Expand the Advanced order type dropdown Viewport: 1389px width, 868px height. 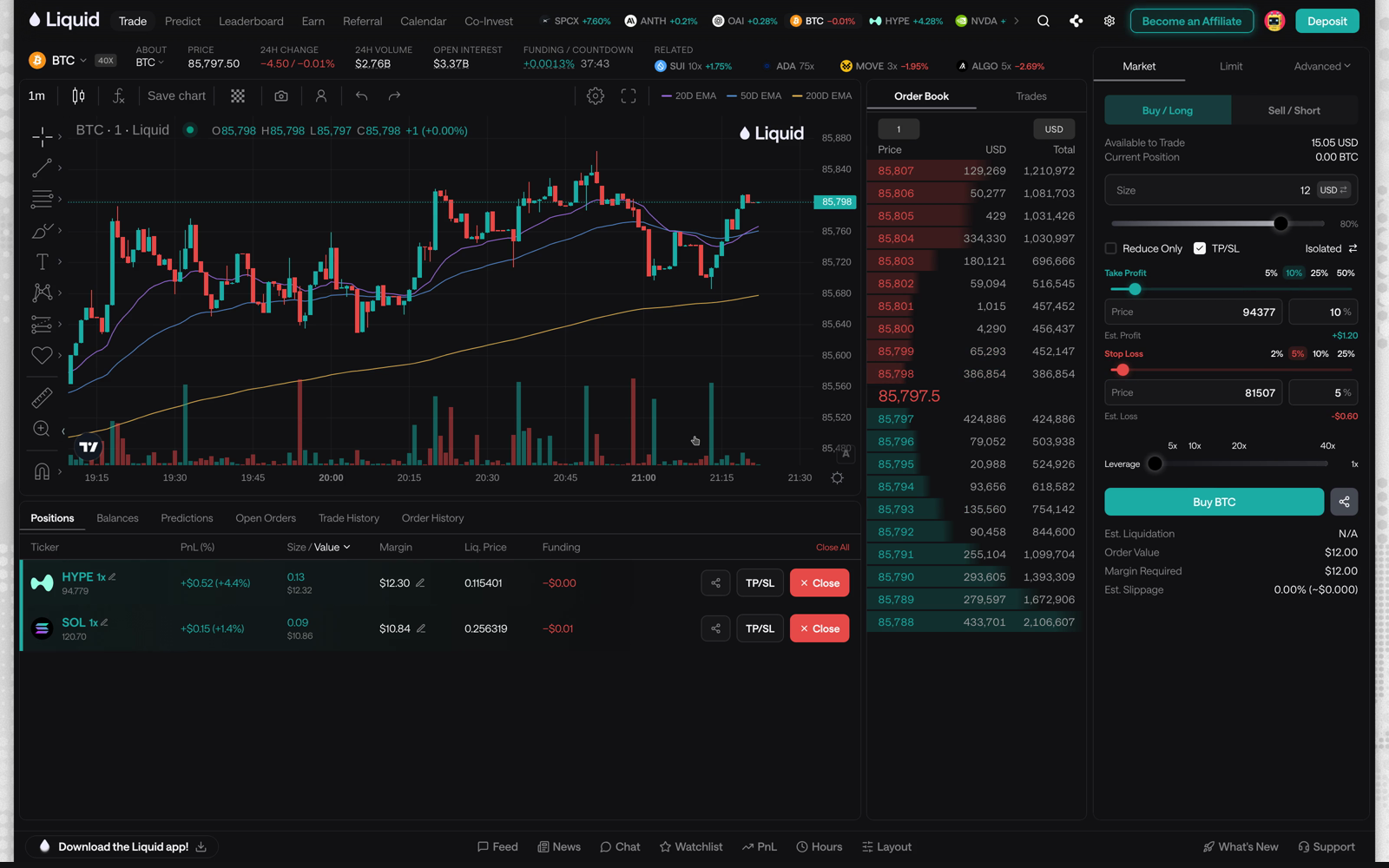coord(1322,66)
